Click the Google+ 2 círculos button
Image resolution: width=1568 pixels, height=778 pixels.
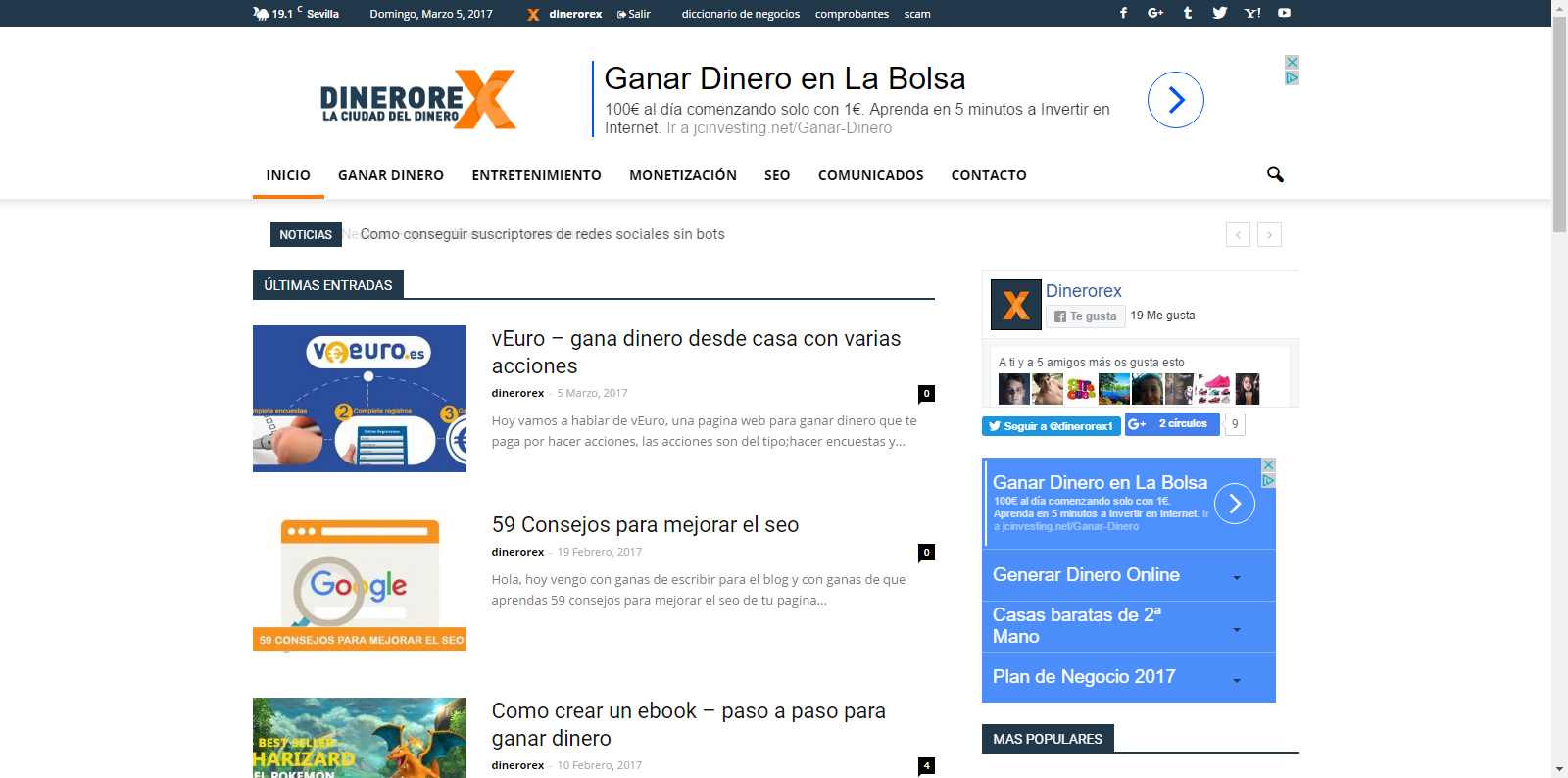coord(1172,424)
